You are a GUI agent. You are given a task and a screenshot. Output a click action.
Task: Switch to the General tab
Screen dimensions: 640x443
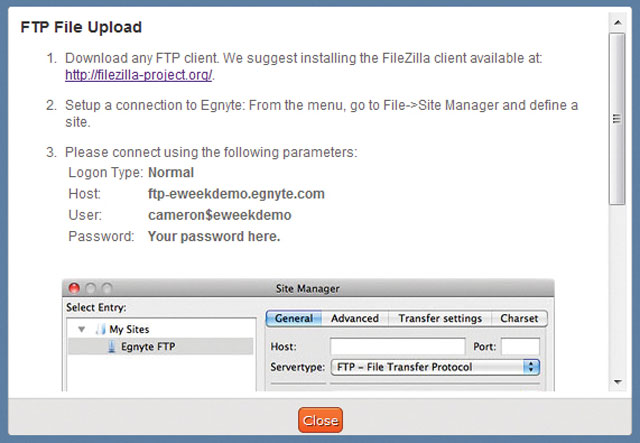point(294,318)
